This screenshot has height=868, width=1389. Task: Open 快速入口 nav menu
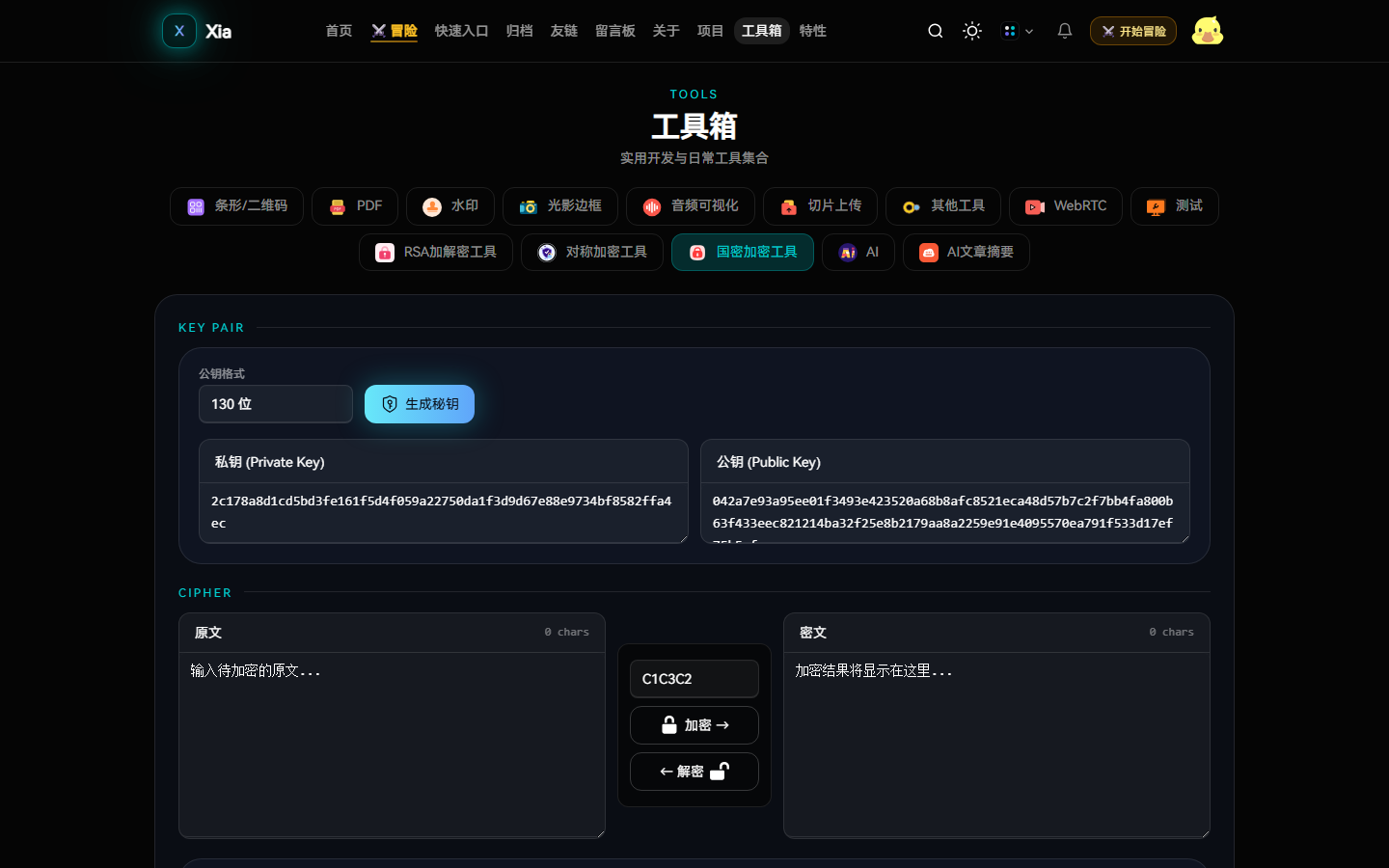coord(461,31)
